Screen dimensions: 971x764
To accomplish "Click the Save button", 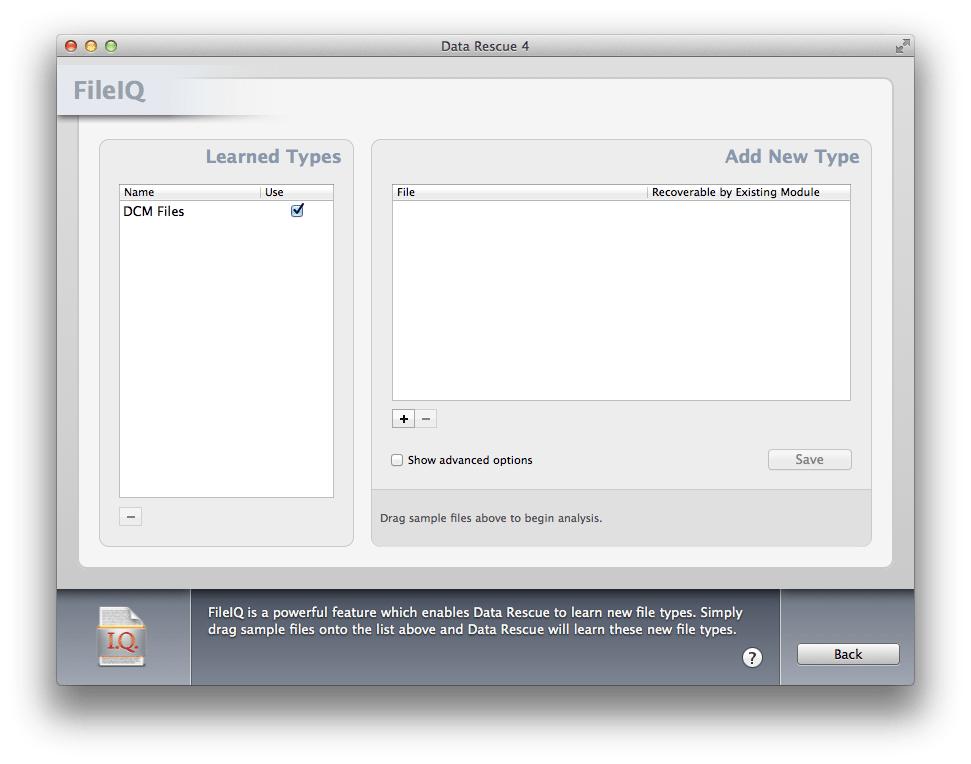I will point(809,459).
